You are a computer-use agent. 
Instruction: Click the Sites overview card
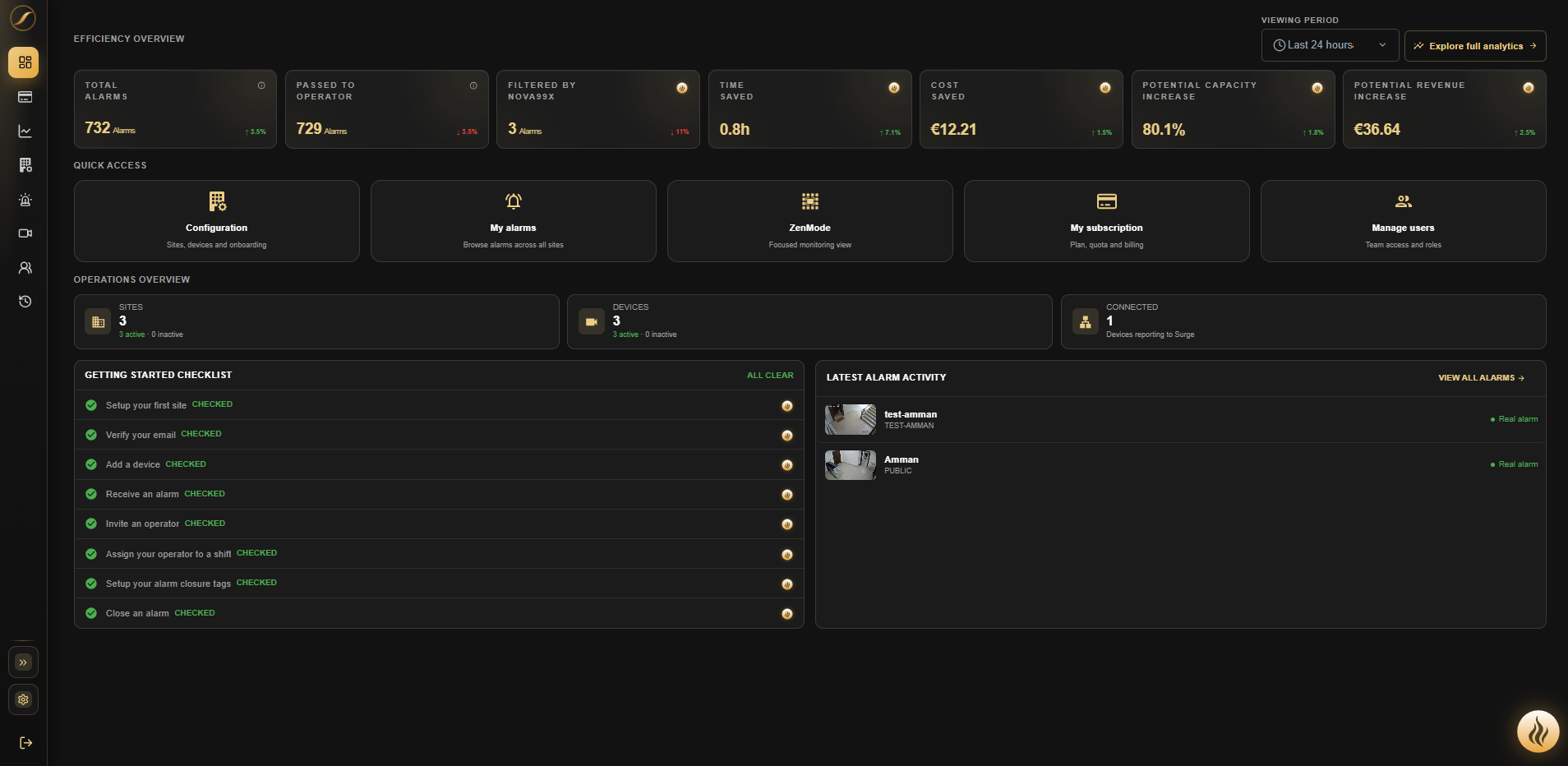click(316, 321)
